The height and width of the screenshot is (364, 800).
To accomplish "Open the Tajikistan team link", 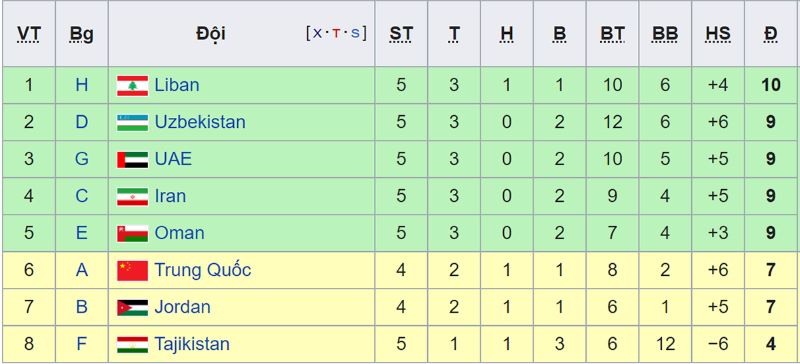I will [192, 344].
